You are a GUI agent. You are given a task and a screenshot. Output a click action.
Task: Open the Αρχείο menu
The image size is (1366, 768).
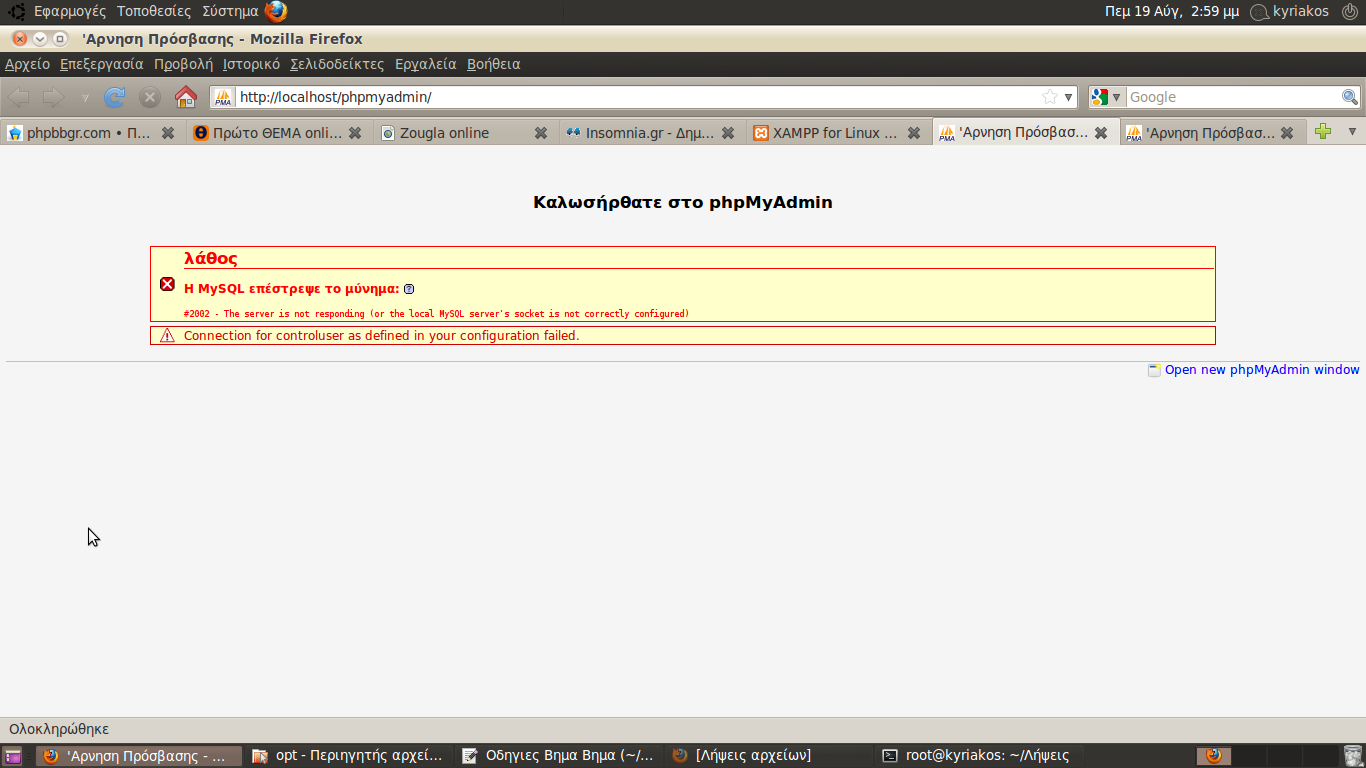[x=27, y=64]
